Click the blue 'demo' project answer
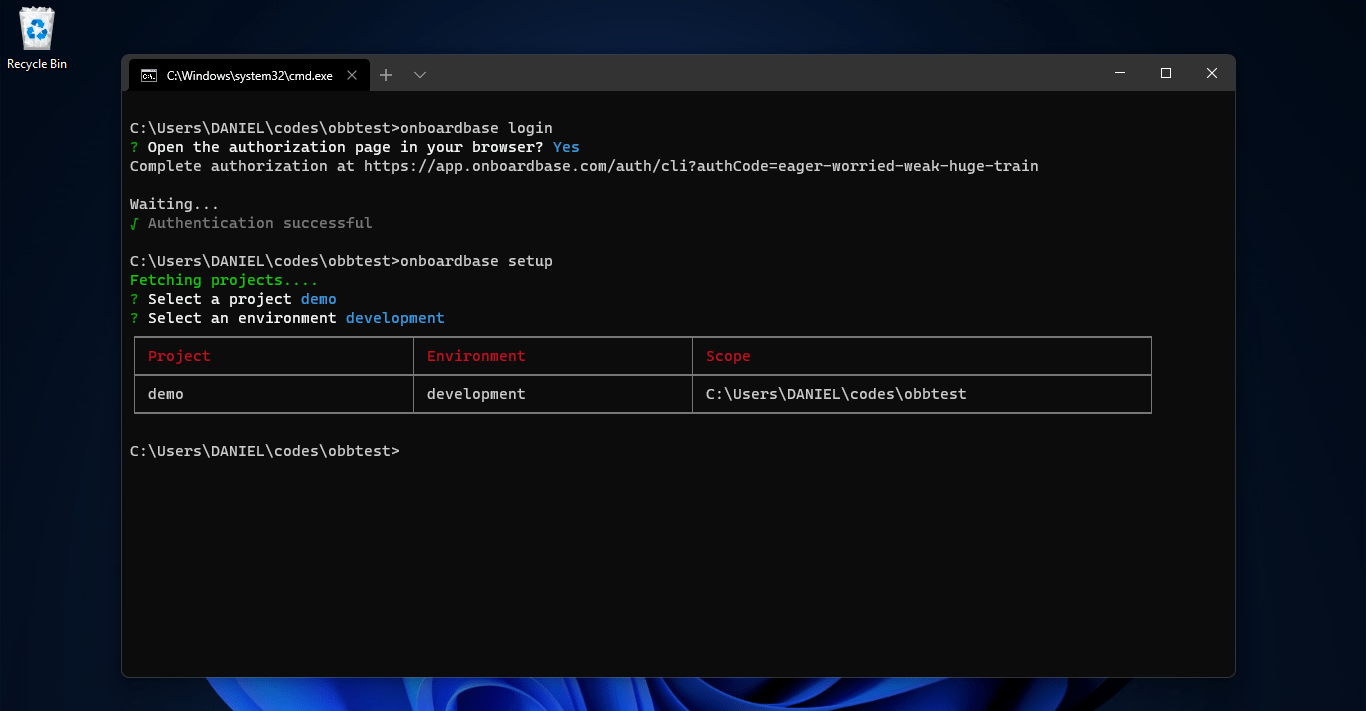 coord(319,299)
